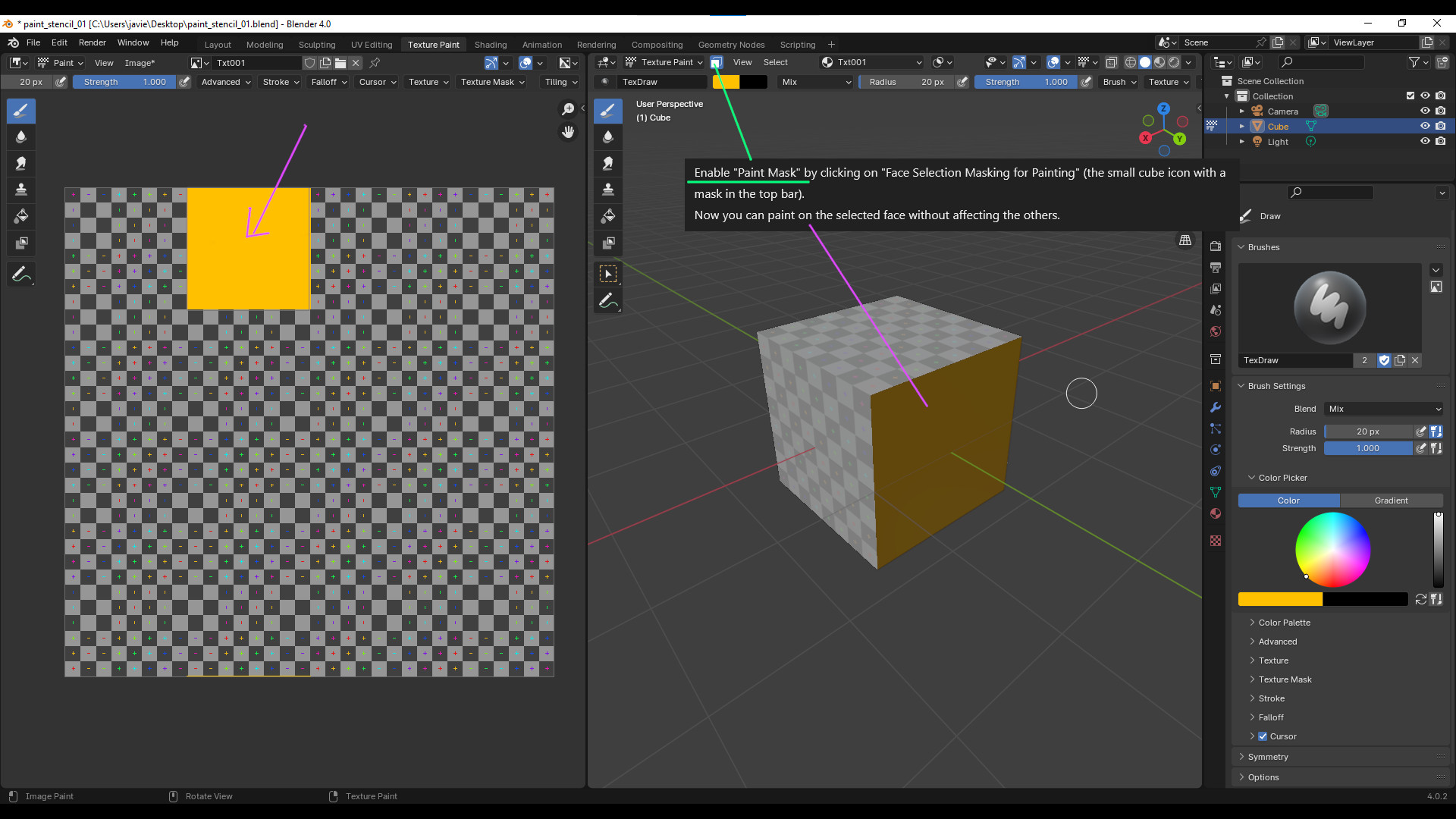Add a new workspace with the plus button
Viewport: 1456px width, 819px height.
click(x=831, y=45)
